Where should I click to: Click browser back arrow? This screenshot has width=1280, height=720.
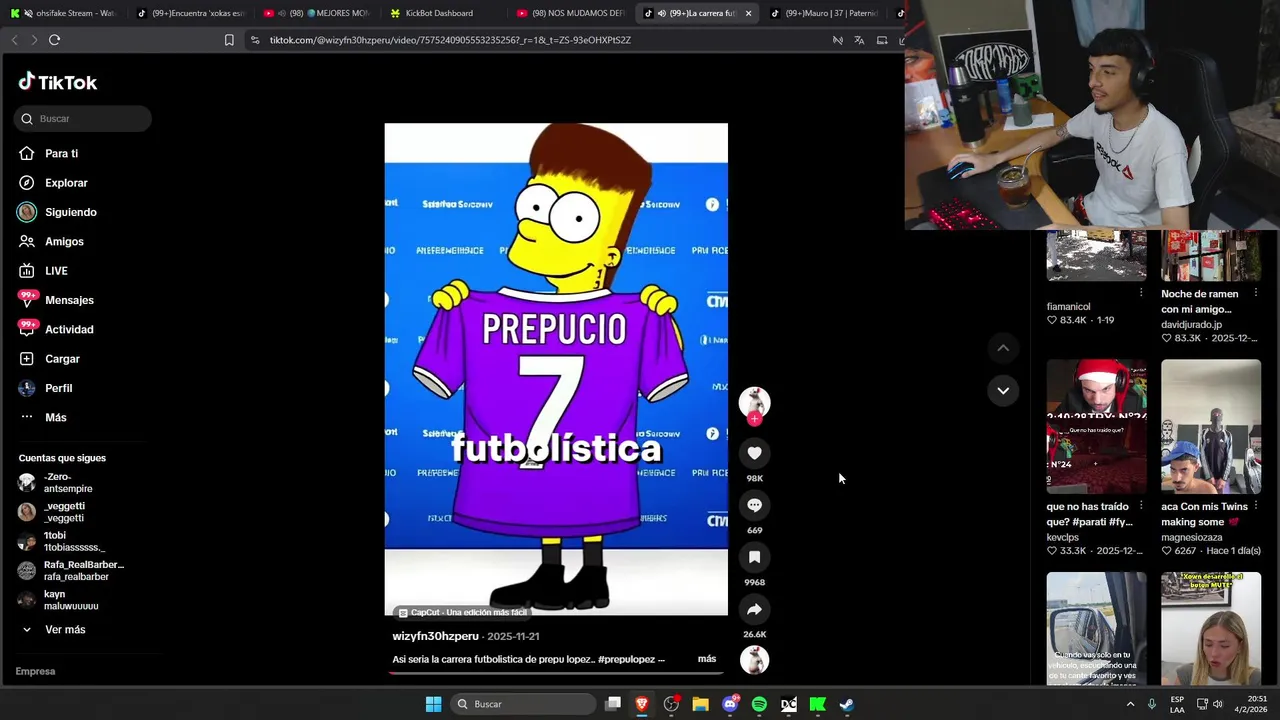(14, 40)
